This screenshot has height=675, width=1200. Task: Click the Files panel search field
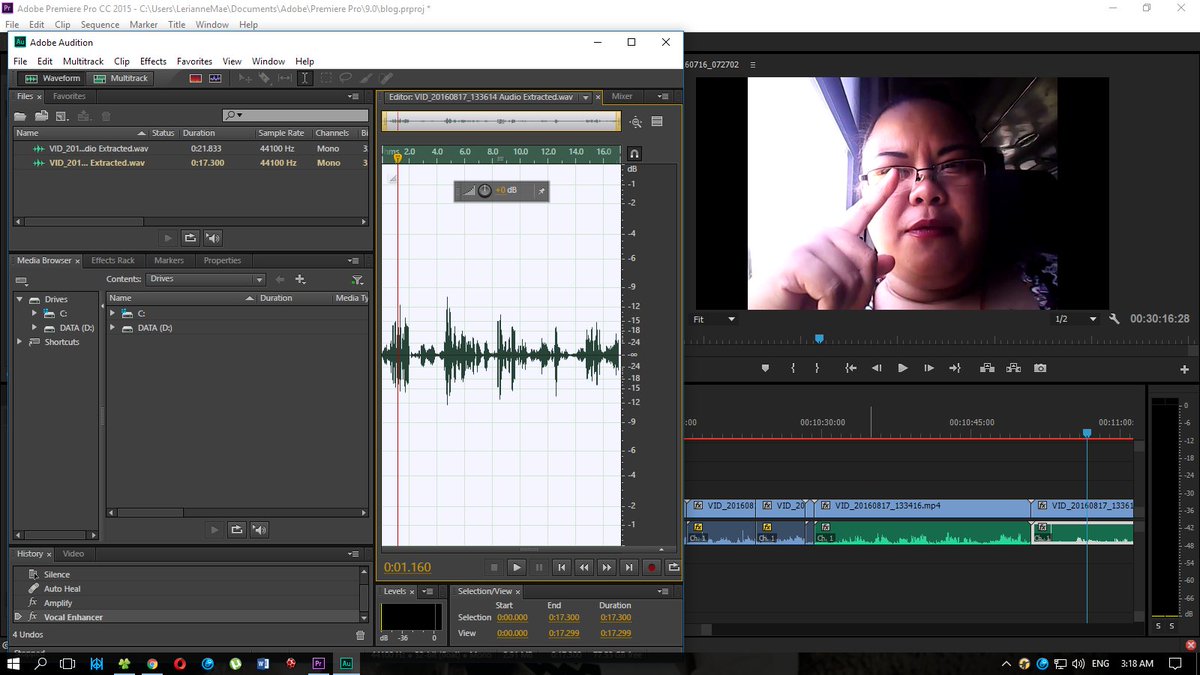pyautogui.click(x=294, y=116)
